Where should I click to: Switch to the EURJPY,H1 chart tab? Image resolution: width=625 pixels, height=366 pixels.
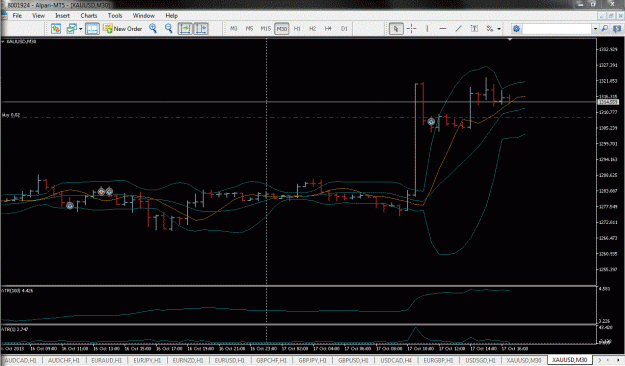point(147,360)
